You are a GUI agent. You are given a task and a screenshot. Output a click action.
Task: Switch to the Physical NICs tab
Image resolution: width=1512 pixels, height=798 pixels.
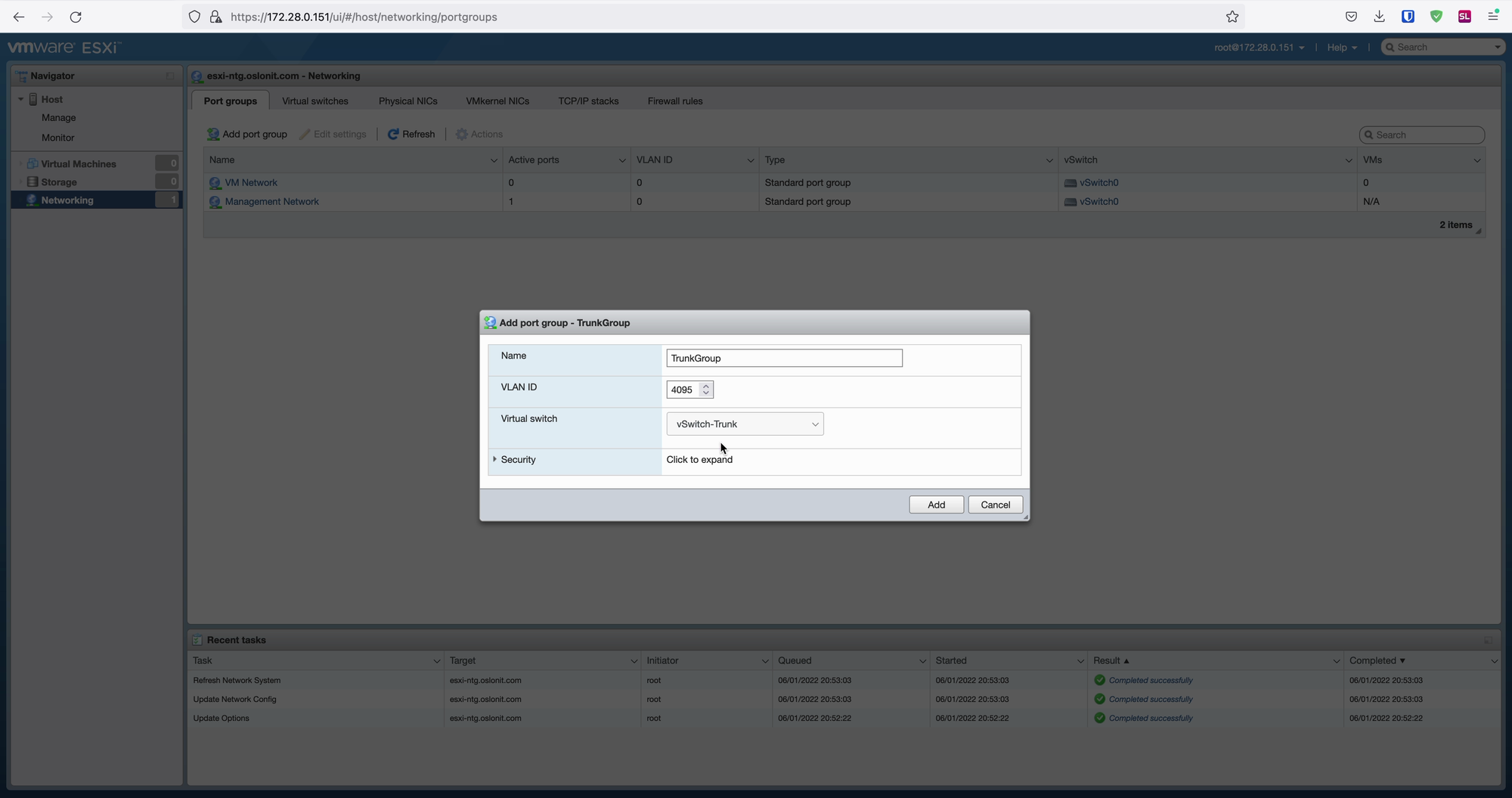[408, 101]
